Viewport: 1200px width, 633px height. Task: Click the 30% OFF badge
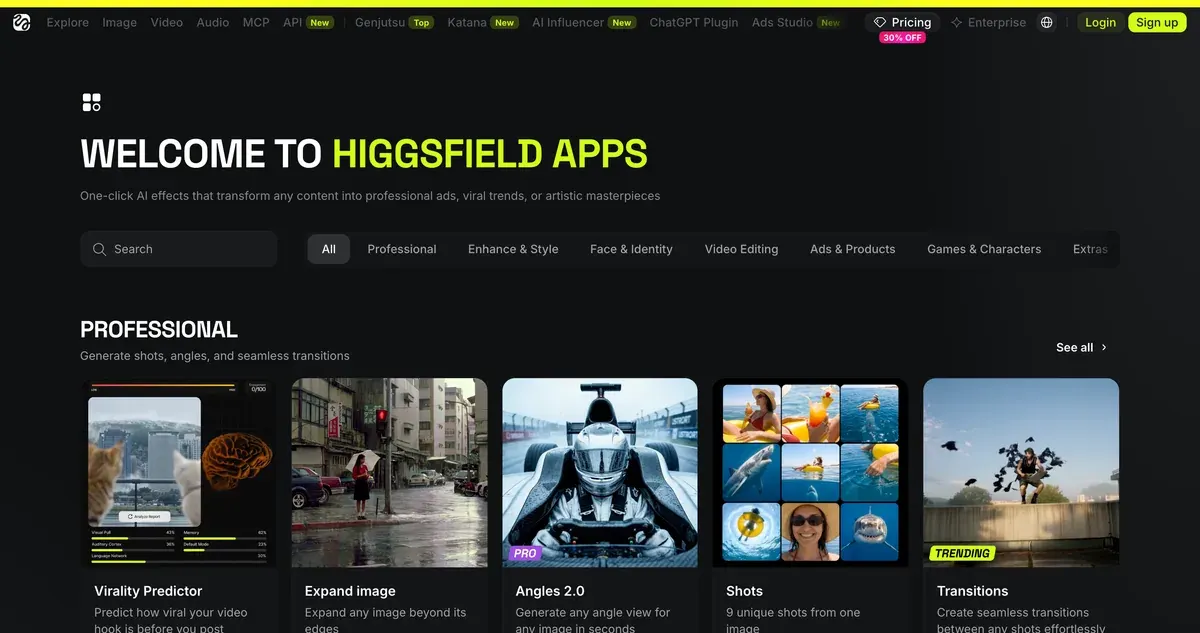[902, 38]
